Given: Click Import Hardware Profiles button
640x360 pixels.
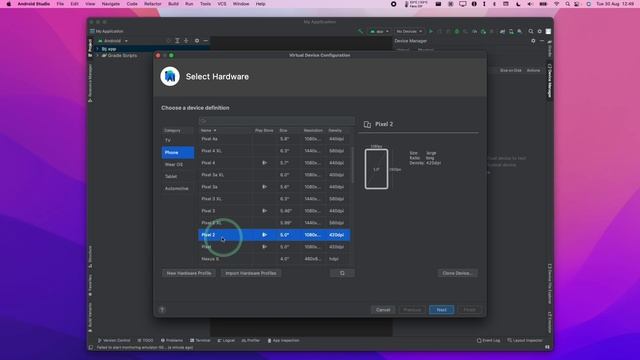Looking at the screenshot, I should pyautogui.click(x=251, y=273).
